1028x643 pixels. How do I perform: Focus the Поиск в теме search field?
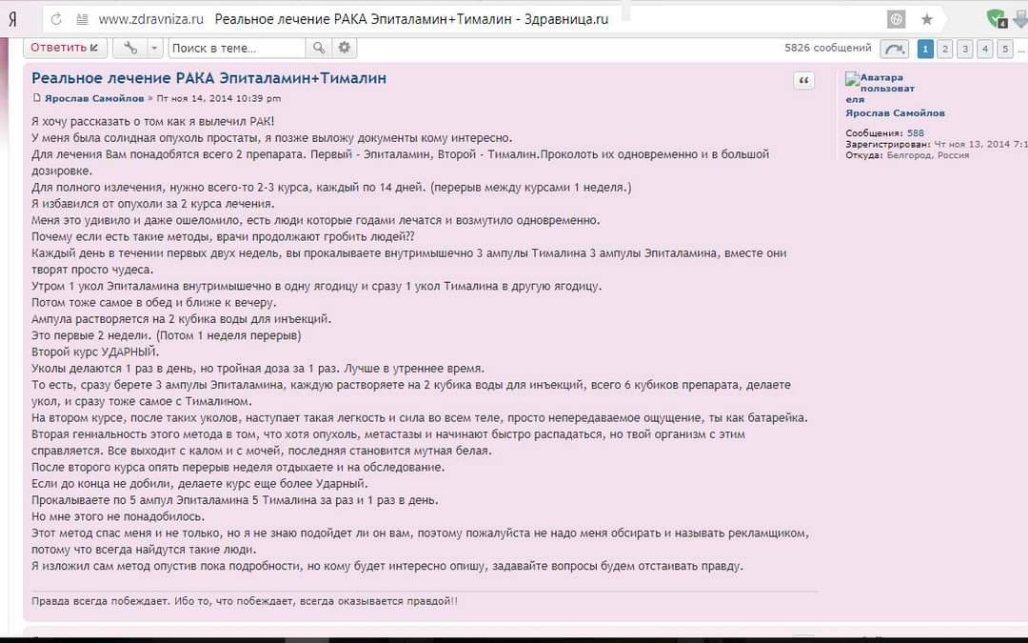(237, 48)
